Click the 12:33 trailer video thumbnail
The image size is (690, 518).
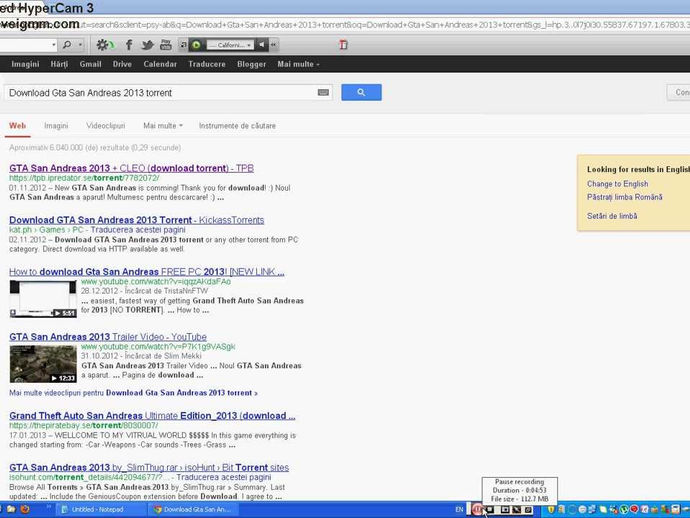43,364
